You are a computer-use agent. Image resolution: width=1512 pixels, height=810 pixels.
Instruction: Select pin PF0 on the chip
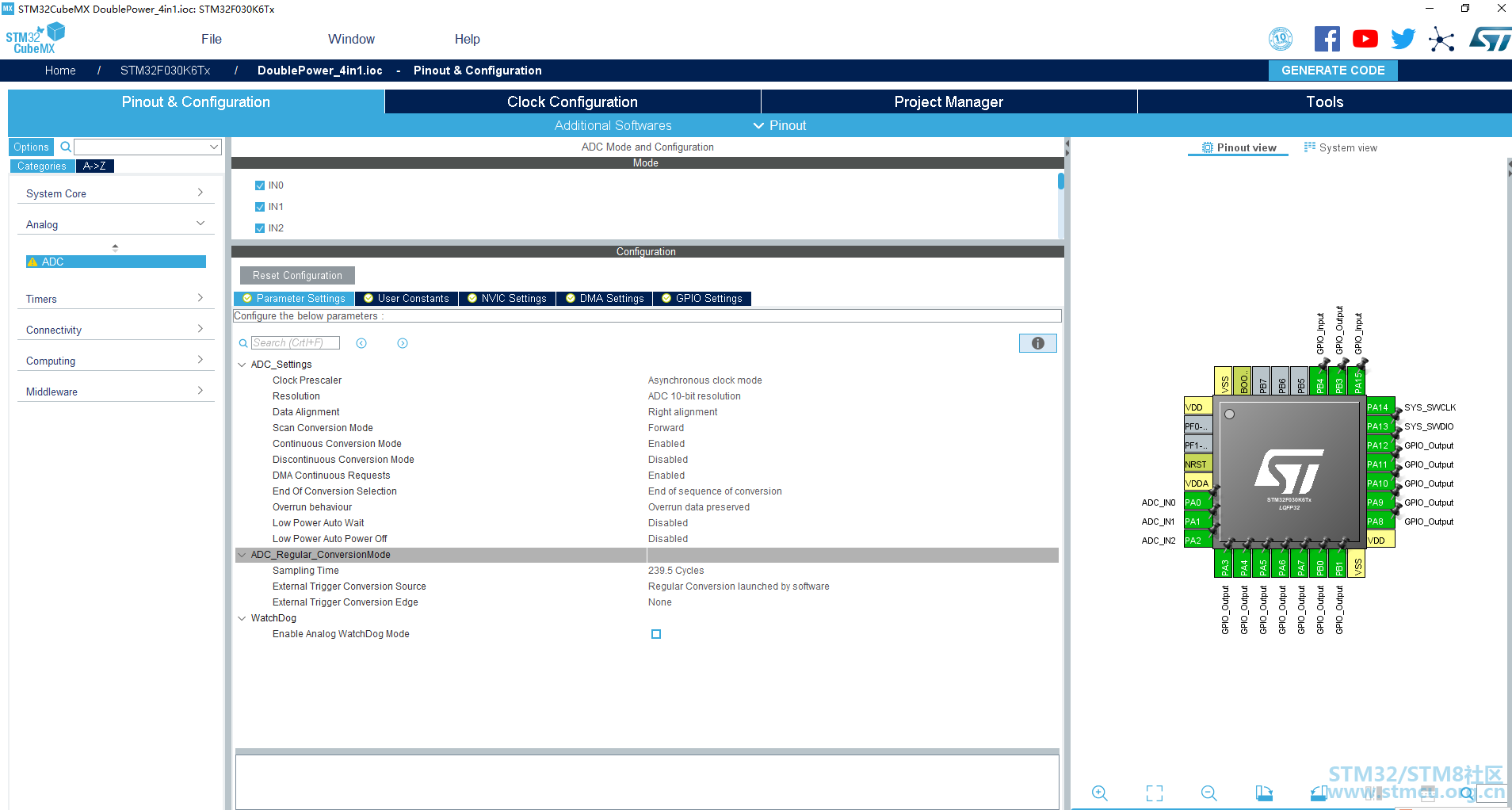click(x=1197, y=426)
